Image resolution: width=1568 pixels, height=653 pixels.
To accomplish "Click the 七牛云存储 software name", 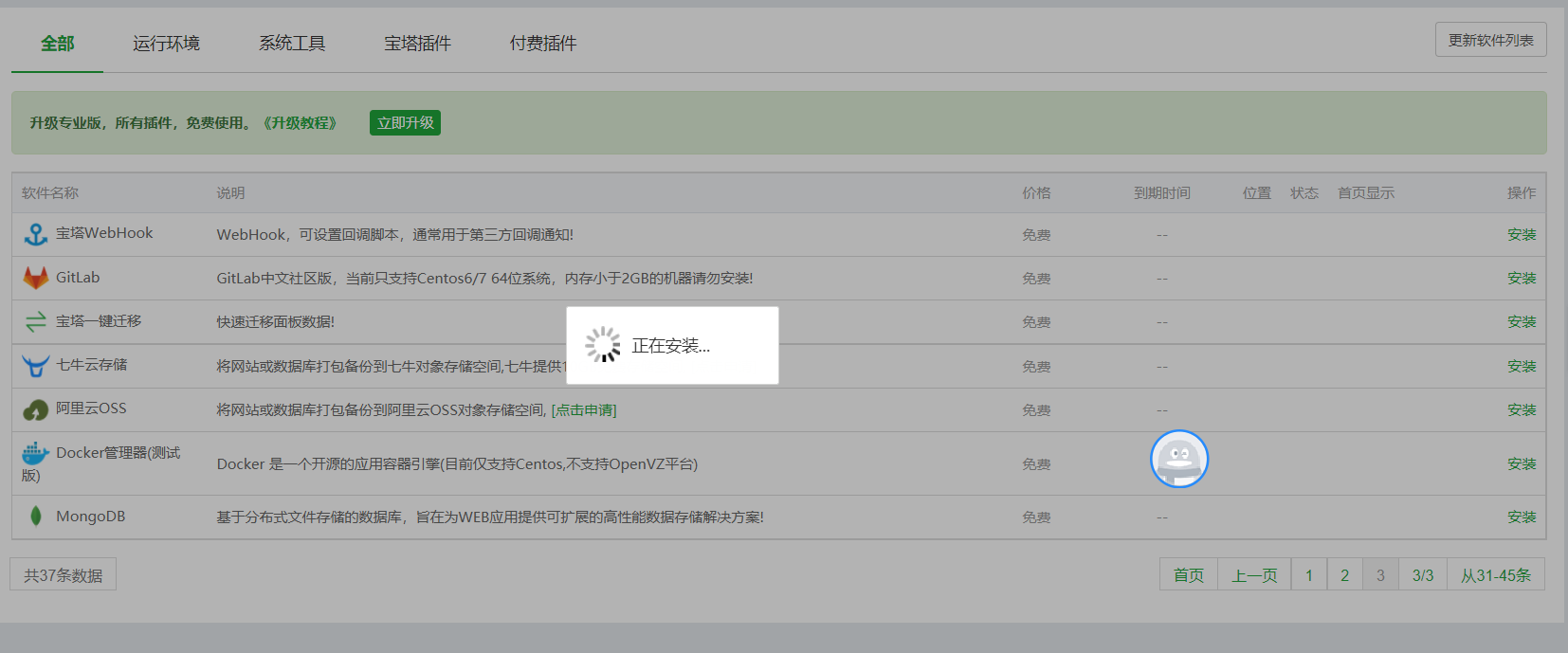I will pyautogui.click(x=91, y=365).
